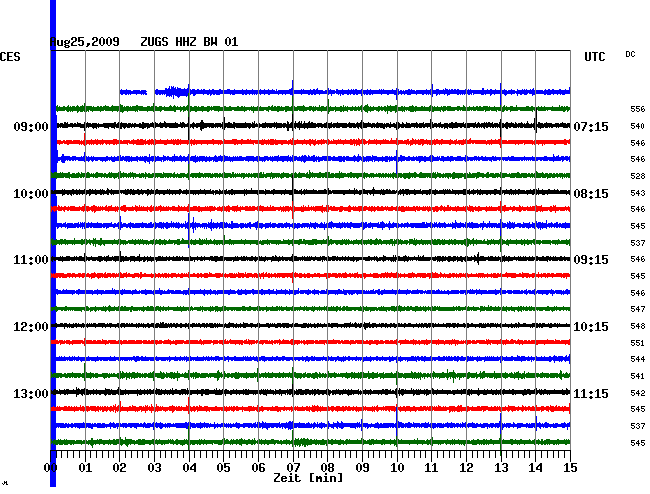
Task: Click the UTC column header
Action: (x=594, y=57)
